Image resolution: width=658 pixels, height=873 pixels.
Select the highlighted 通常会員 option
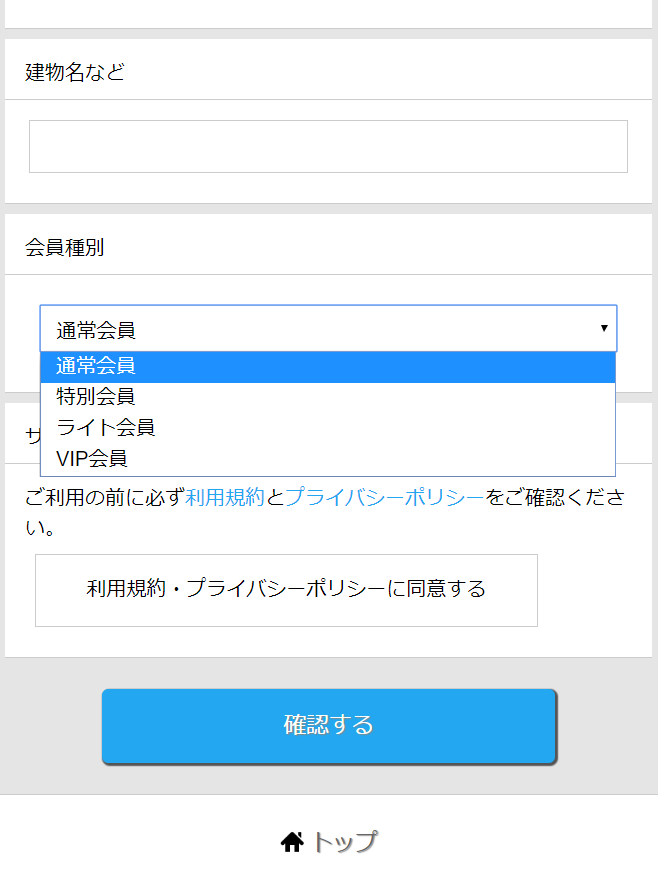(96, 366)
